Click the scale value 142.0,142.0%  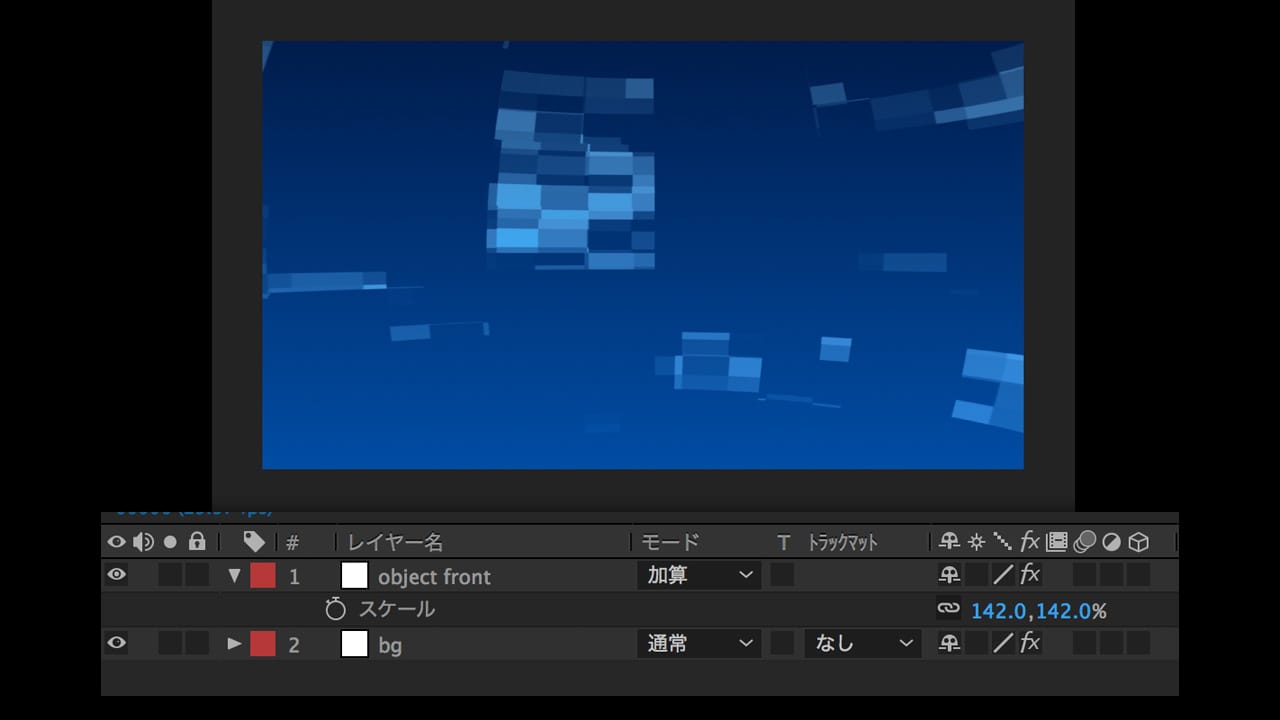point(1038,611)
